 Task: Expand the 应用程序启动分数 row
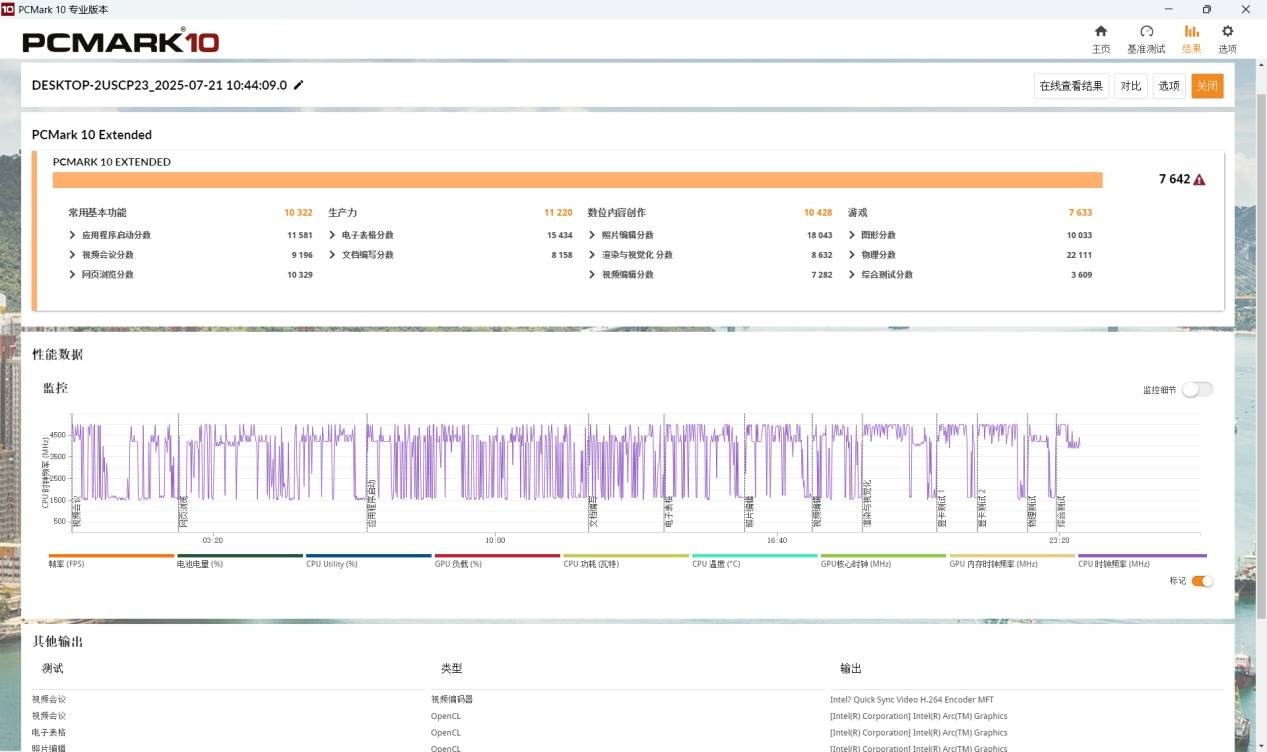pos(73,235)
